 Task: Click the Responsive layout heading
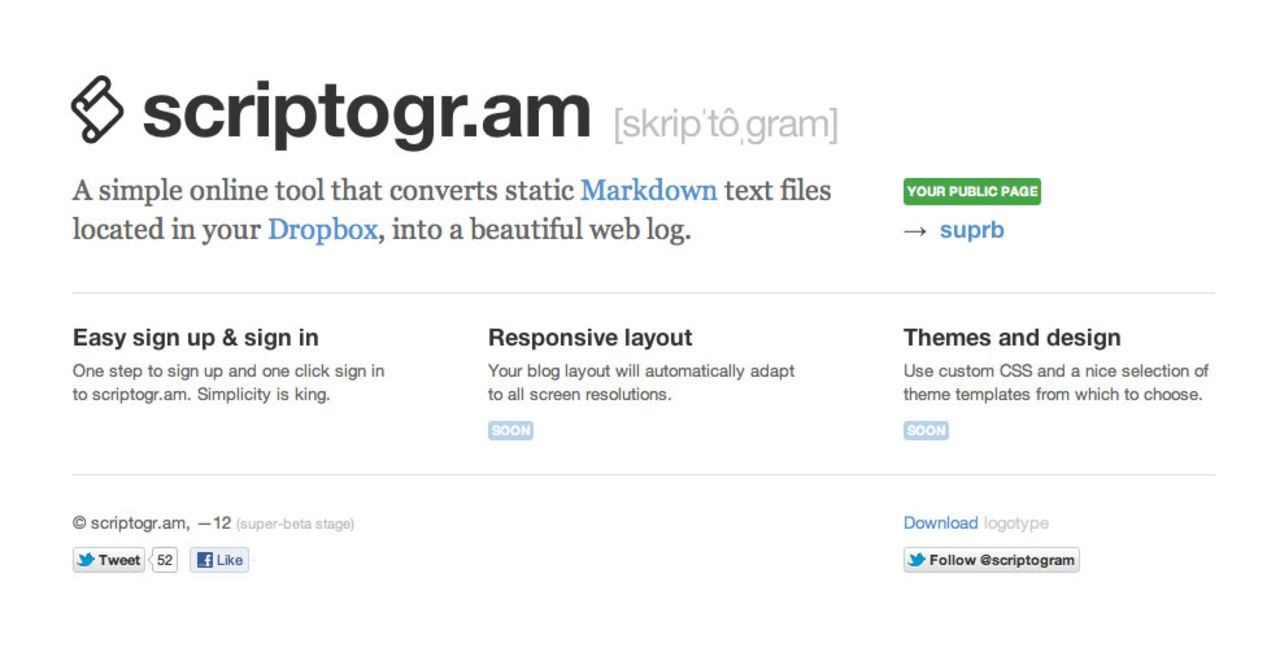(590, 338)
